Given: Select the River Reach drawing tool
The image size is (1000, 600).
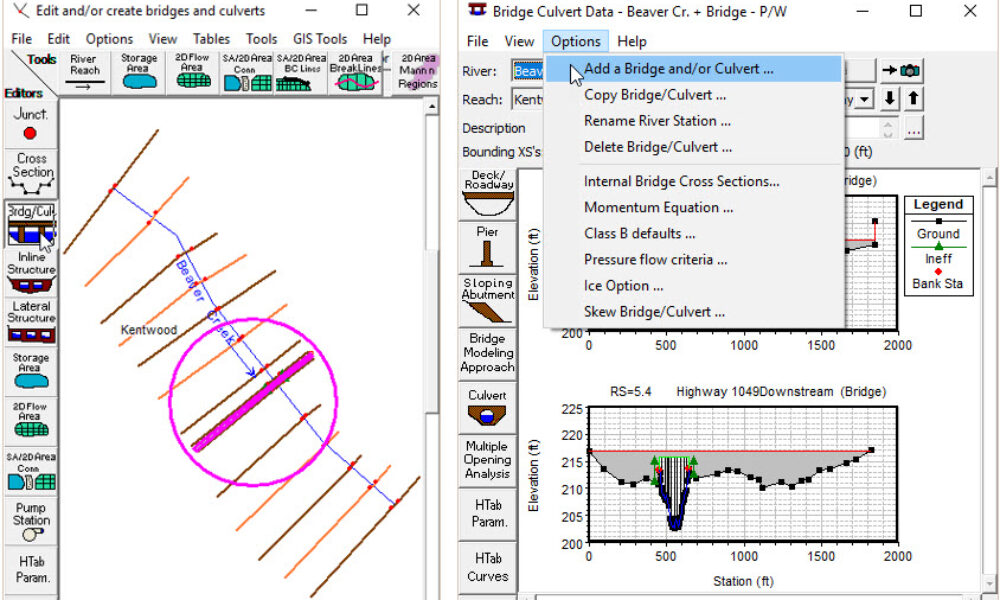Looking at the screenshot, I should coord(84,73).
